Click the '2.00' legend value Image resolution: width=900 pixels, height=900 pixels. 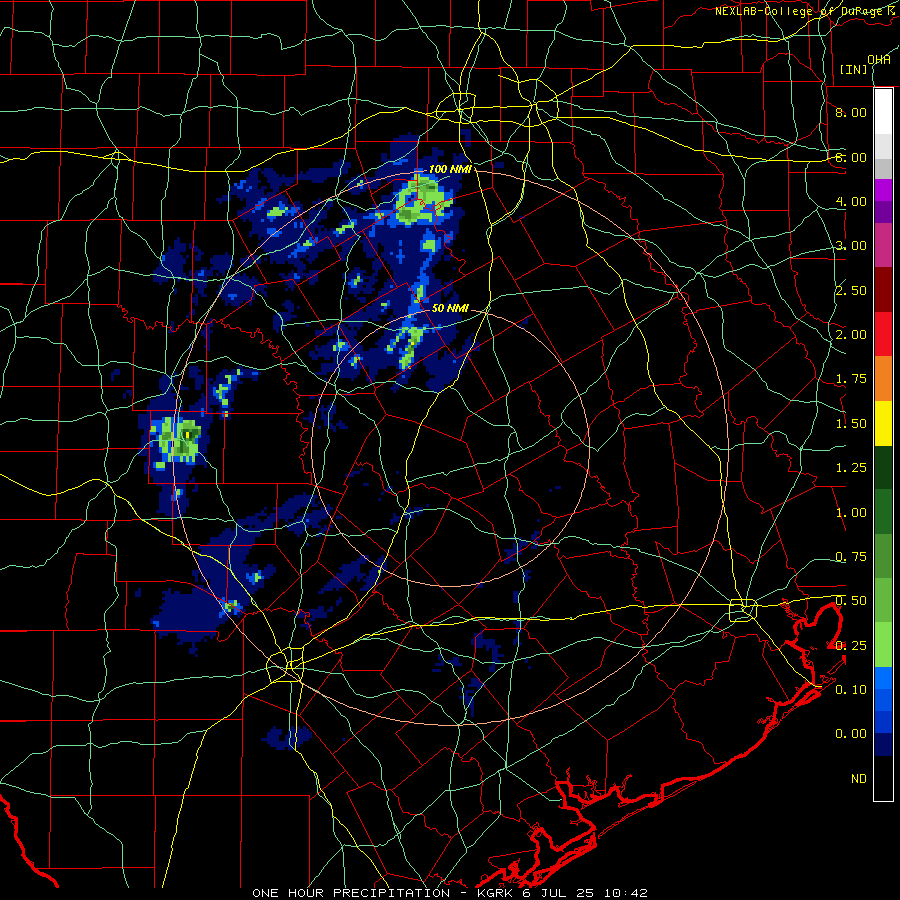851,335
